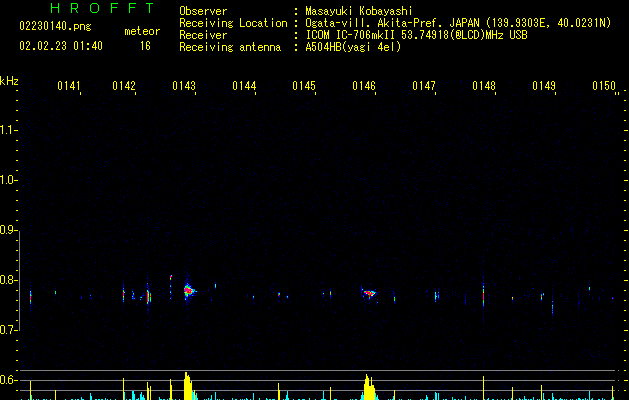Click the 0150 time marker
The image size is (629, 400).
click(604, 86)
